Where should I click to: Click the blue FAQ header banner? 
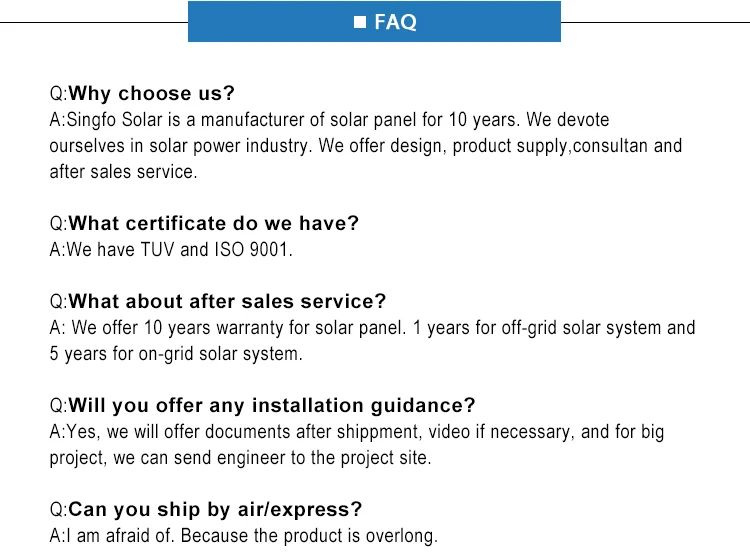(x=374, y=22)
